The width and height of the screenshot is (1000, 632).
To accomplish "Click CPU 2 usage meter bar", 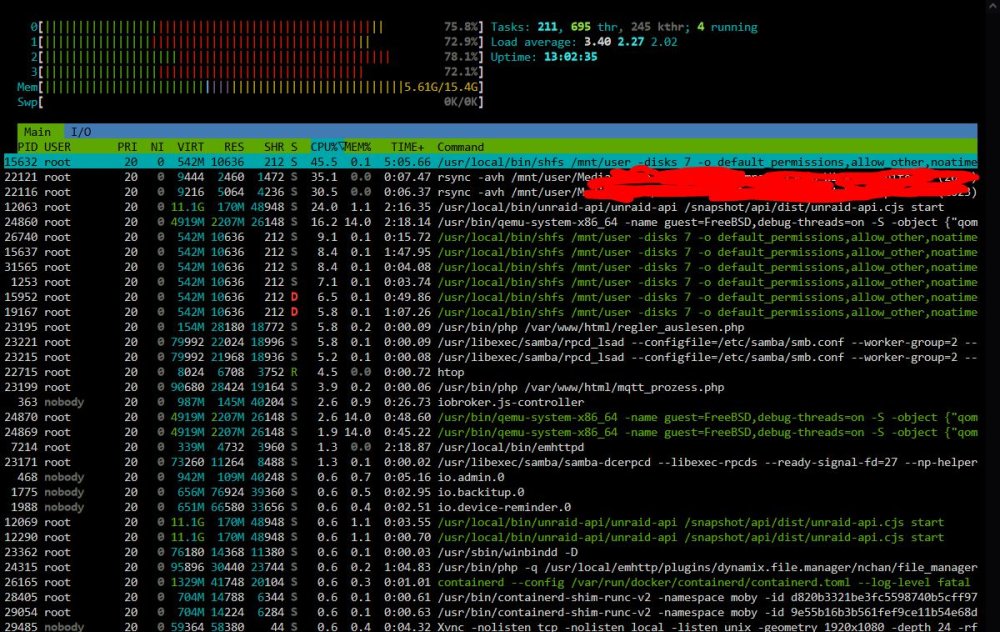I will pyautogui.click(x=257, y=57).
